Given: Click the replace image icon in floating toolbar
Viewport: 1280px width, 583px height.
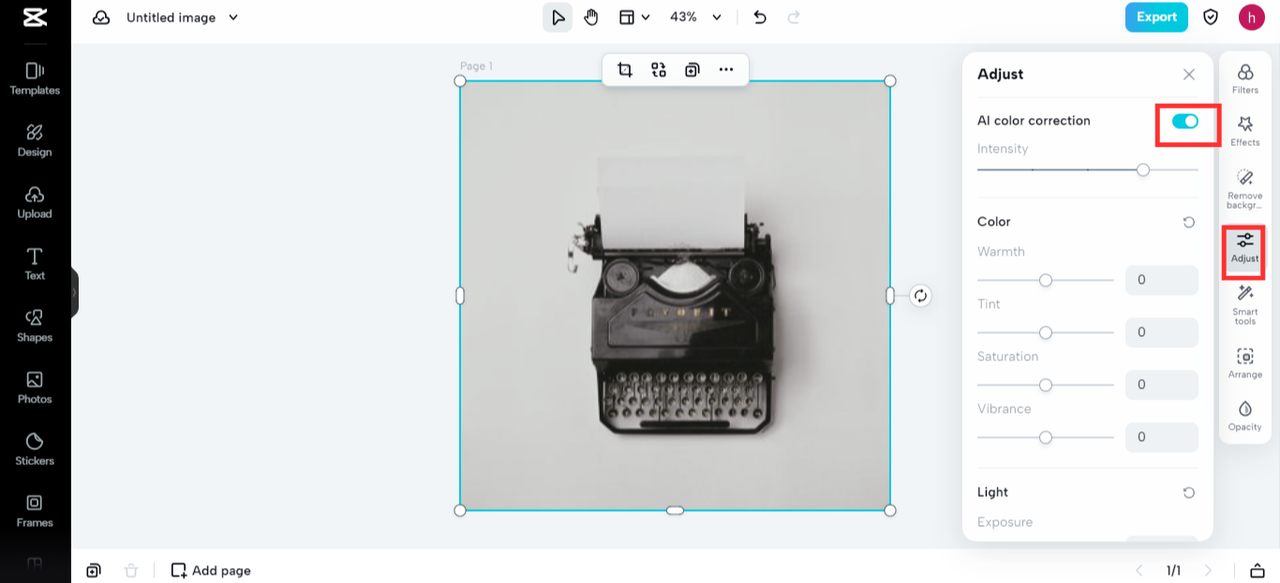Looking at the screenshot, I should click(x=658, y=70).
